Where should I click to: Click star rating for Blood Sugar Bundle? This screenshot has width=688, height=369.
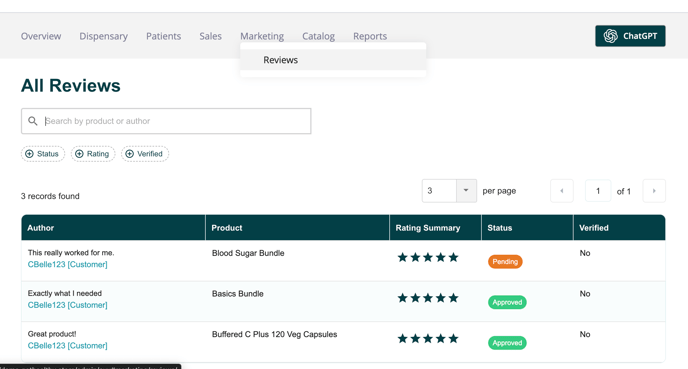point(428,258)
